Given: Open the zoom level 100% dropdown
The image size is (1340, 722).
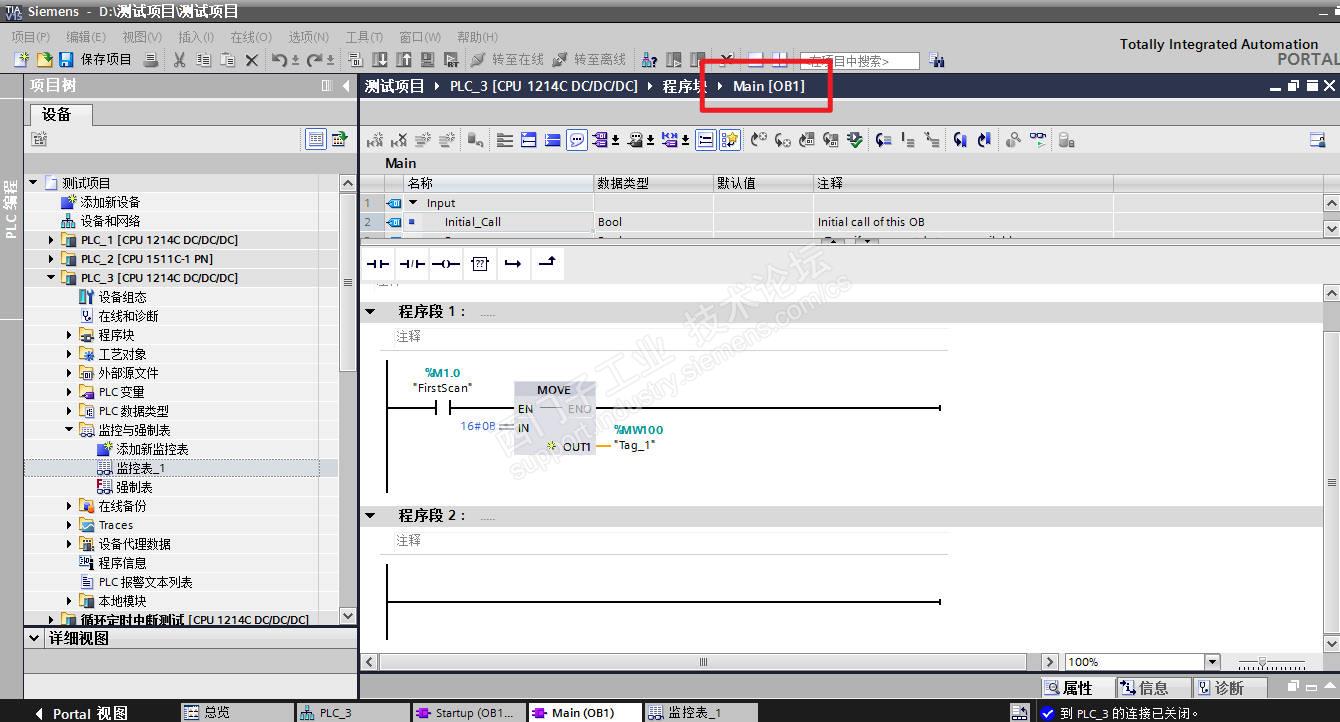Looking at the screenshot, I should pyautogui.click(x=1213, y=662).
